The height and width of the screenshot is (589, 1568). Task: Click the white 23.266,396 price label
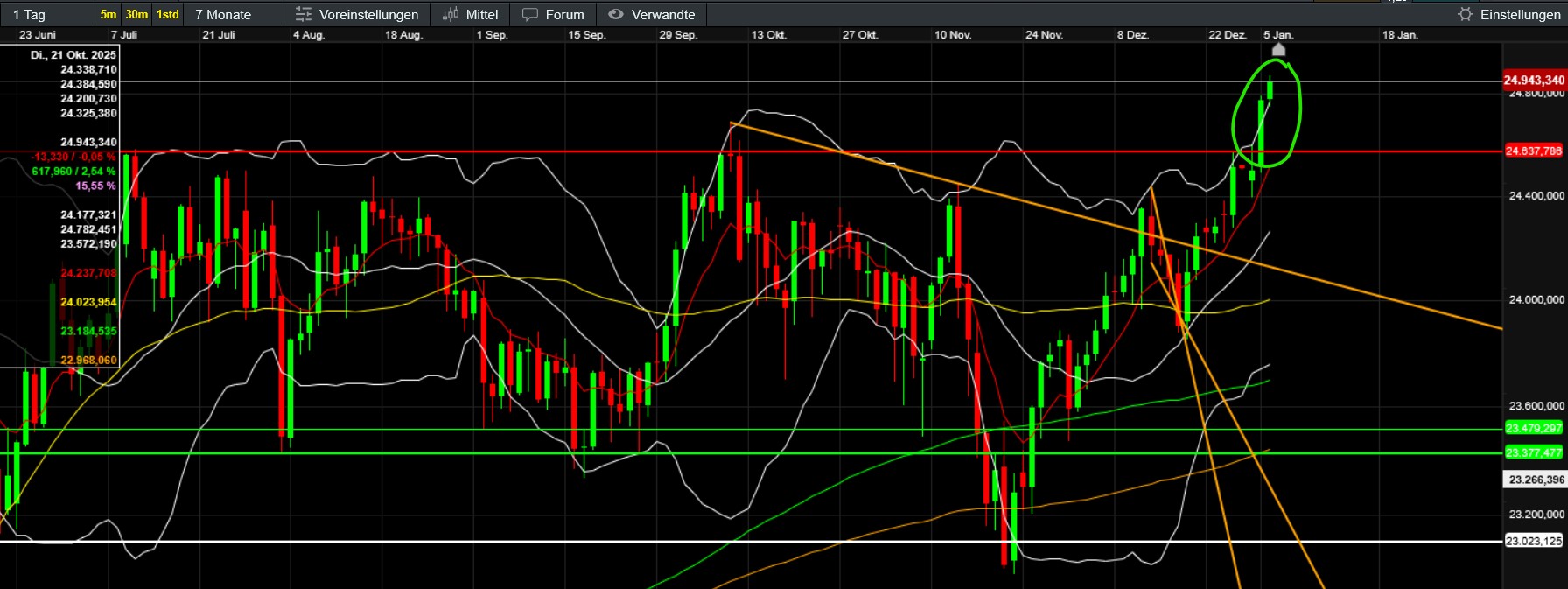(1534, 480)
